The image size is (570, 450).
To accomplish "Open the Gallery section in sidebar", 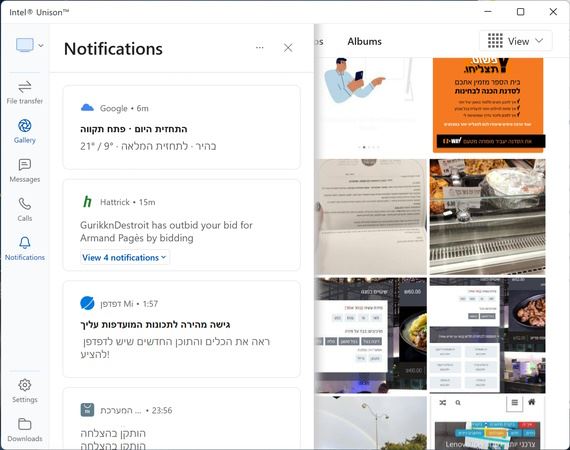I will 25,131.
